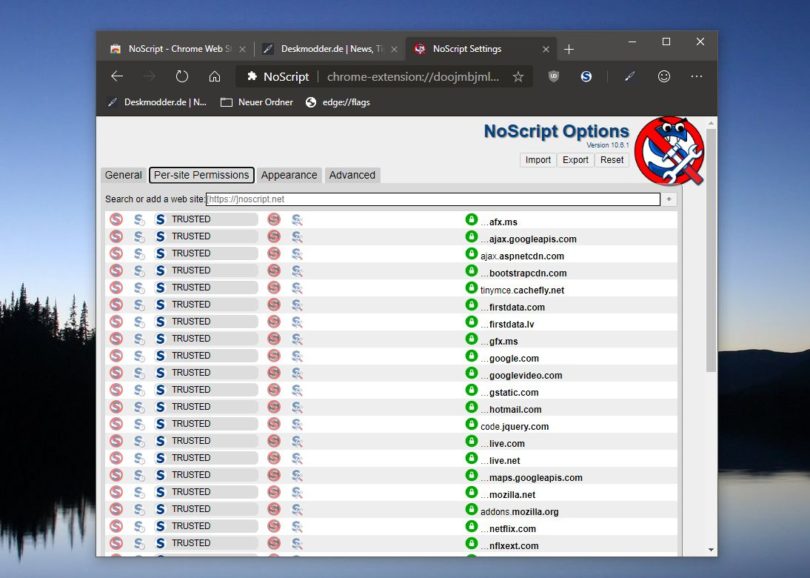Screen dimensions: 810x578
Task: Toggle the green lock for live.com
Action: click(471, 441)
